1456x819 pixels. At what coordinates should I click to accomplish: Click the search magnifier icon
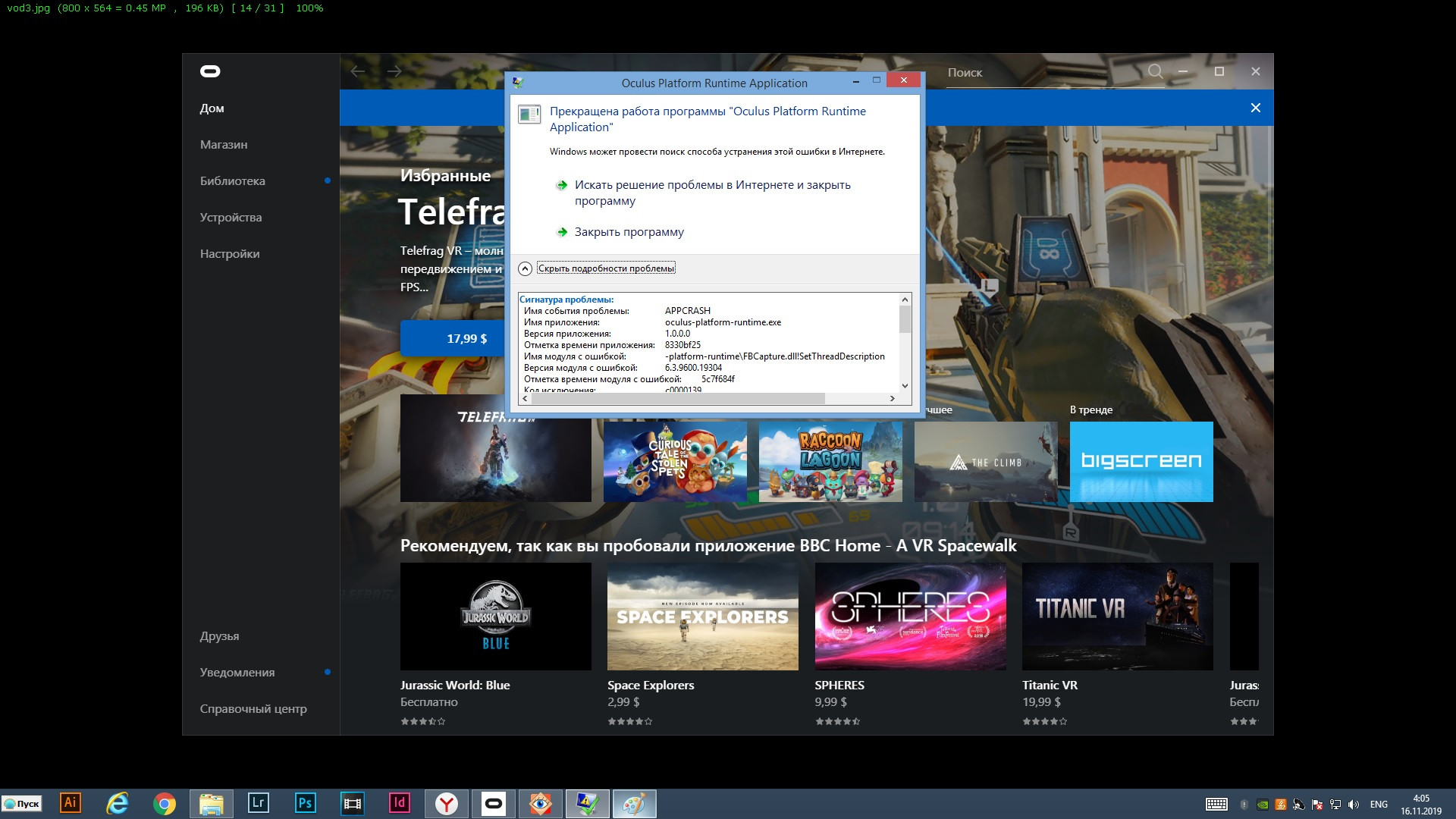point(1155,71)
